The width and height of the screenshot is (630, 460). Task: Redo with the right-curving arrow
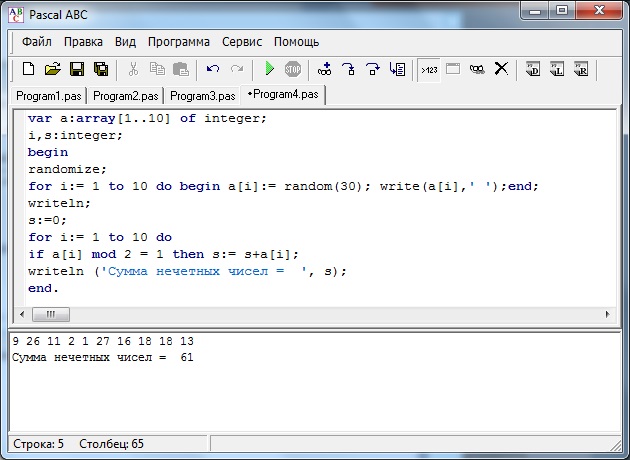[237, 69]
